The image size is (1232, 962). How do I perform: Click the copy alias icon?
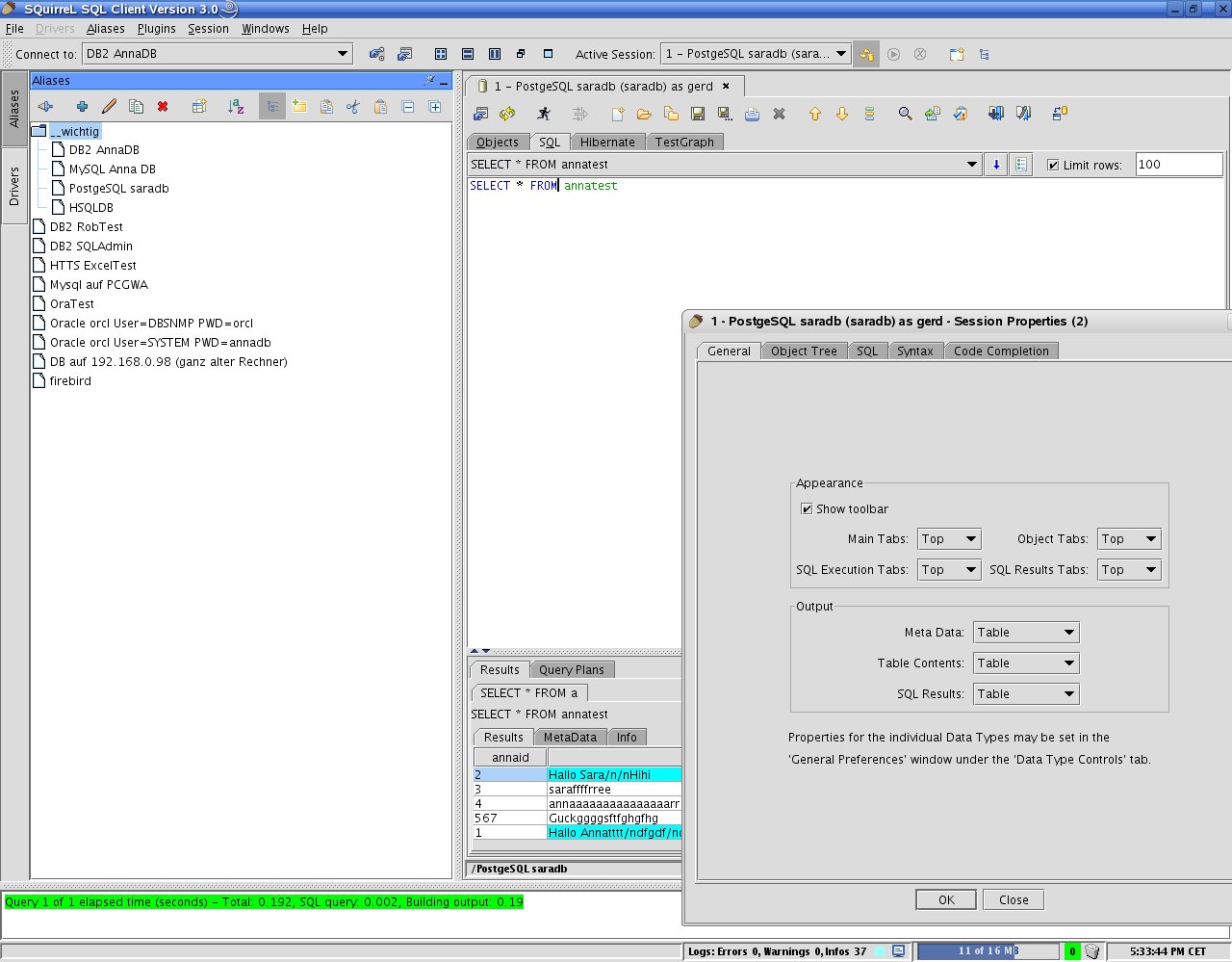(136, 107)
